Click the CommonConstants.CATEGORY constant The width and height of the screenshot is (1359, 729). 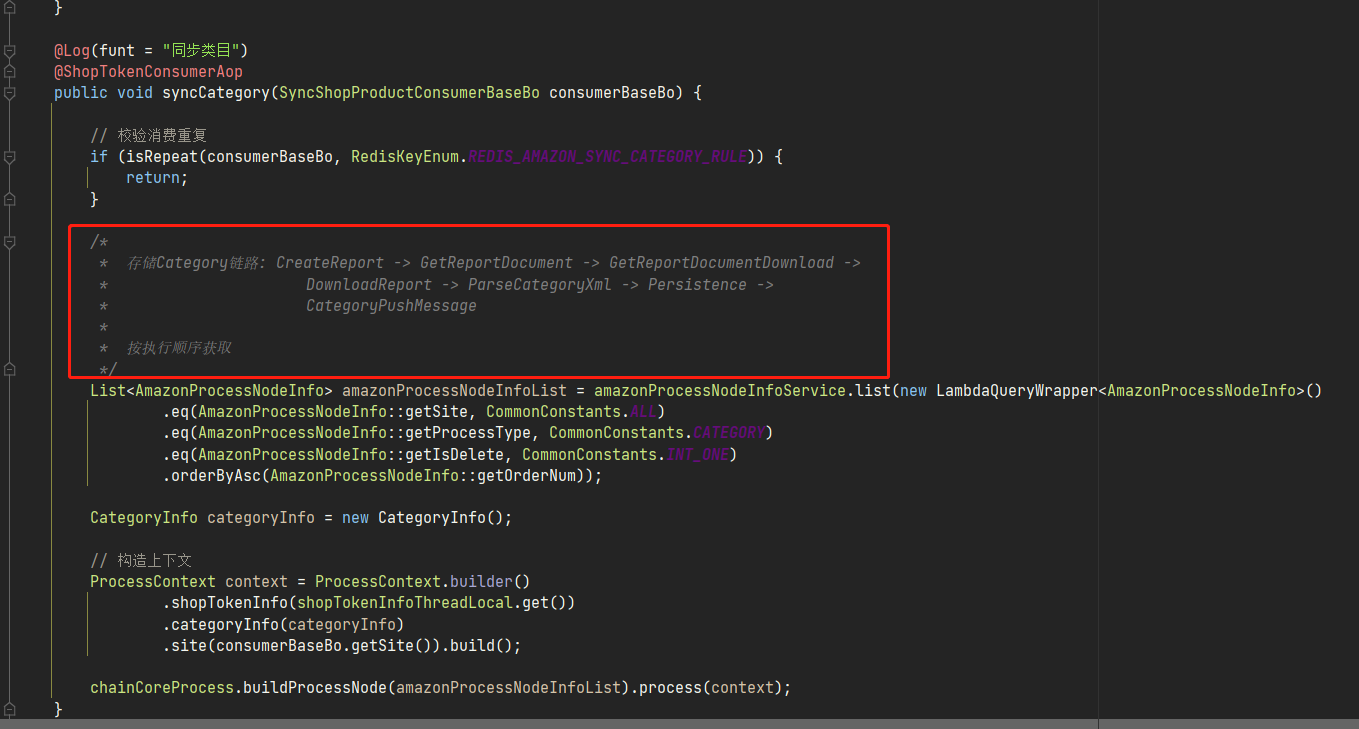coord(729,433)
